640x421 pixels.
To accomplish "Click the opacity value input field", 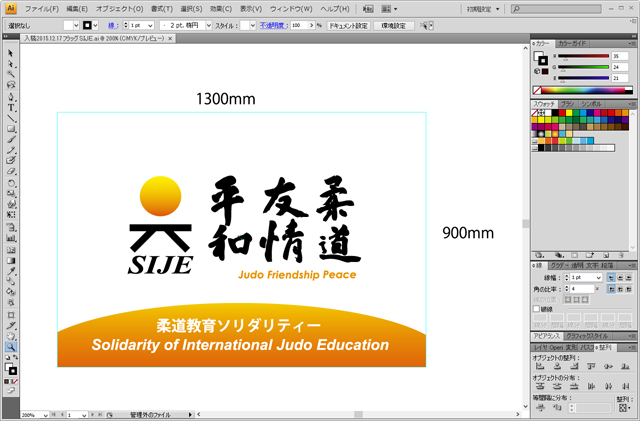I will [x=300, y=25].
